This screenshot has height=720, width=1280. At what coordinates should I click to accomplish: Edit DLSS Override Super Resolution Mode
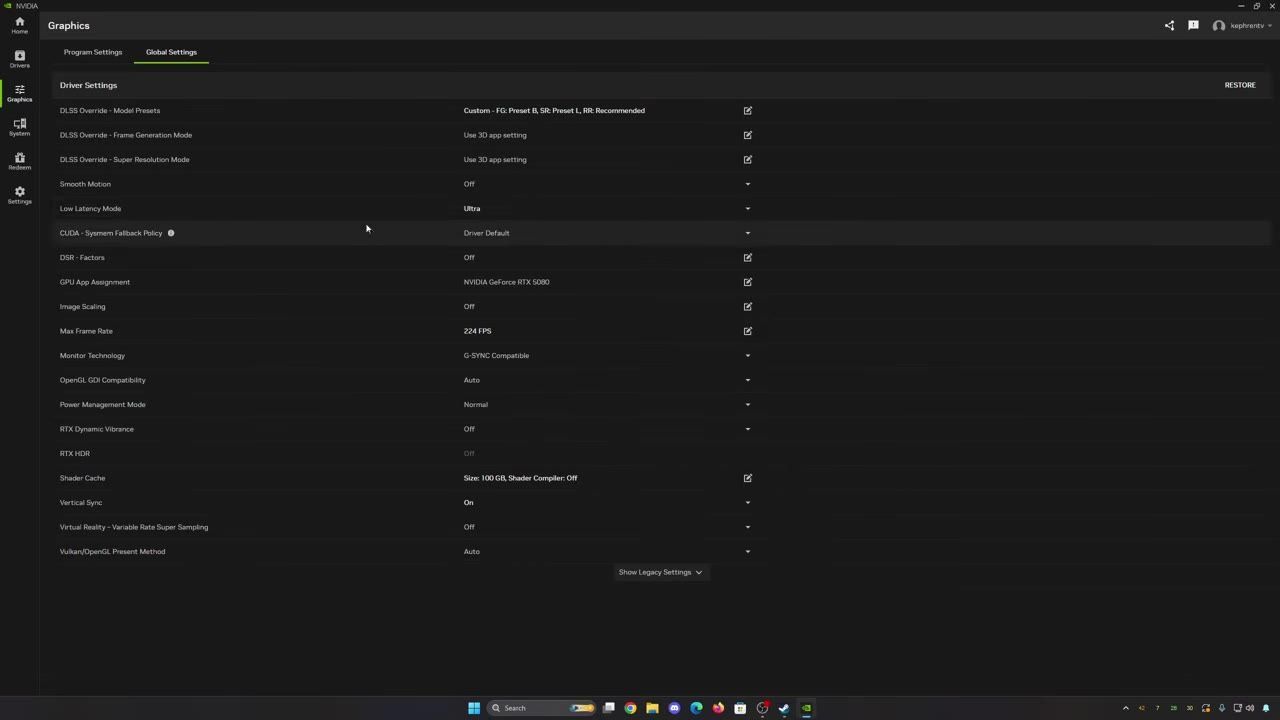[x=747, y=159]
